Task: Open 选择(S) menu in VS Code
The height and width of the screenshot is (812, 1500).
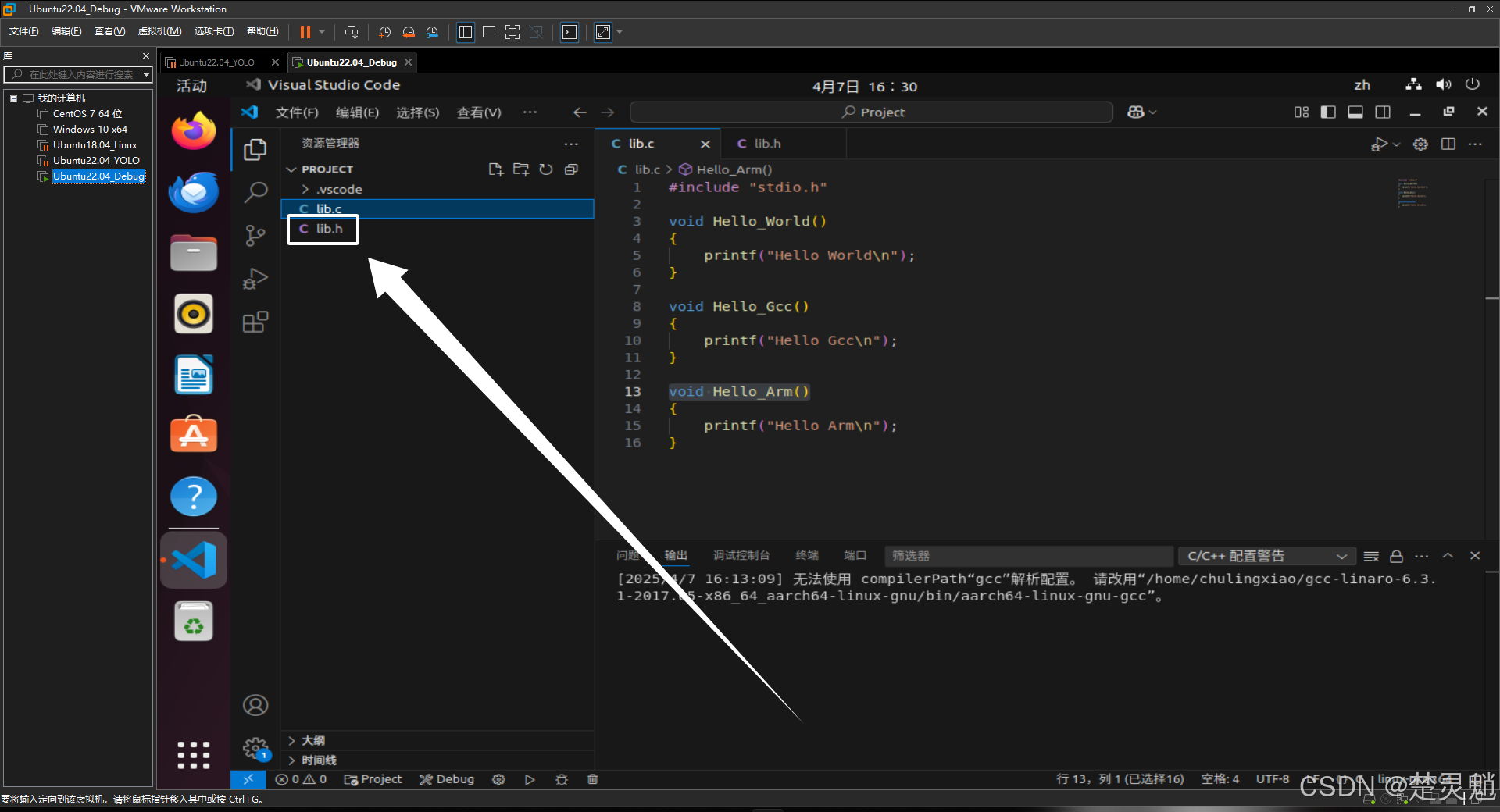Action: click(417, 112)
